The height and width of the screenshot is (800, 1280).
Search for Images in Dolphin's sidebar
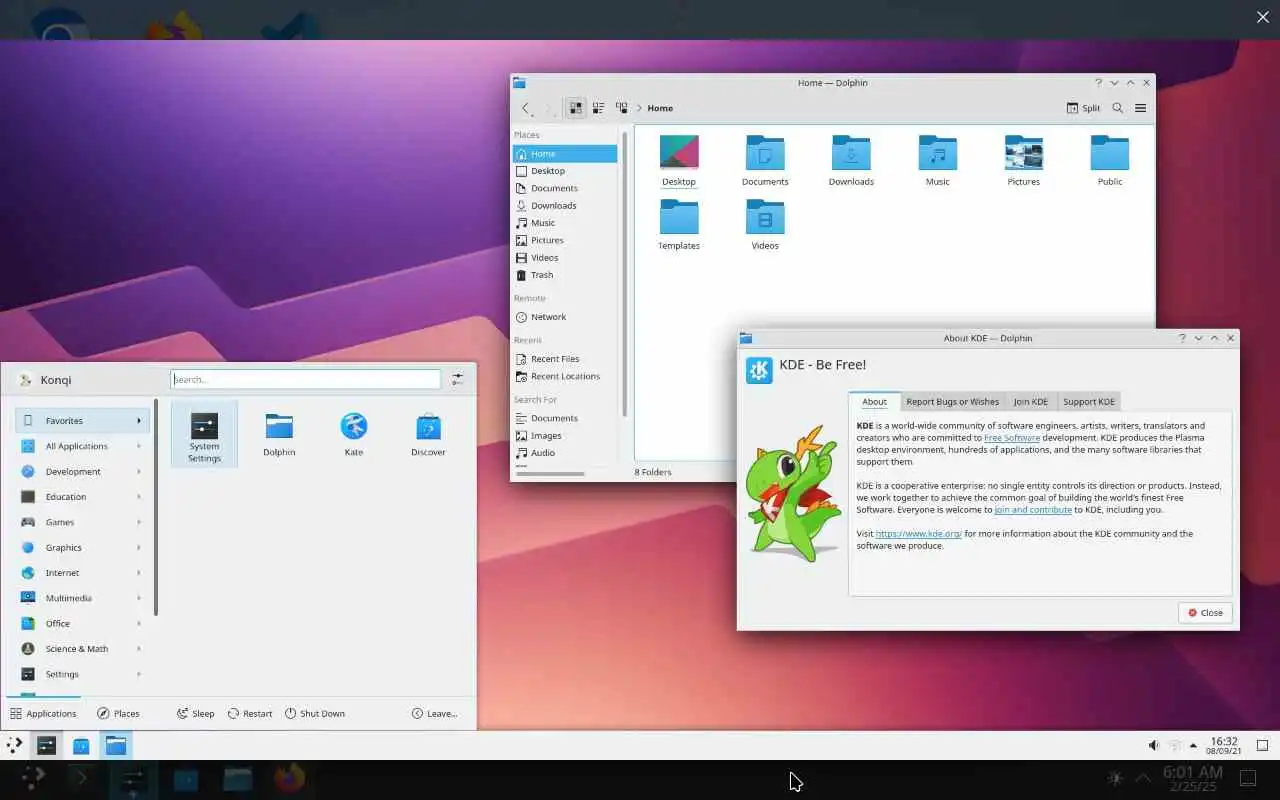coord(565,436)
